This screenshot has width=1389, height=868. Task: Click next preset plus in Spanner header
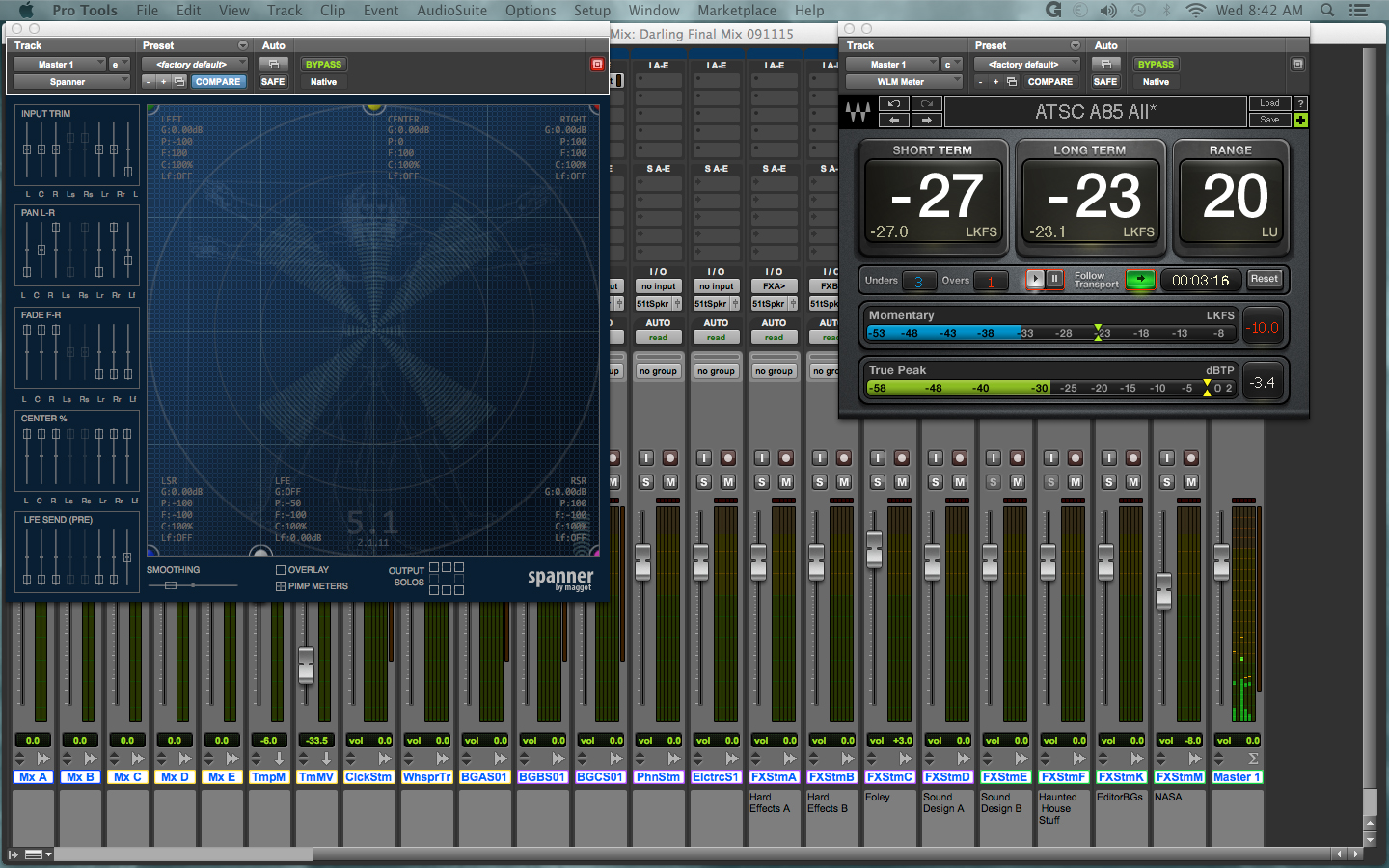tap(163, 82)
